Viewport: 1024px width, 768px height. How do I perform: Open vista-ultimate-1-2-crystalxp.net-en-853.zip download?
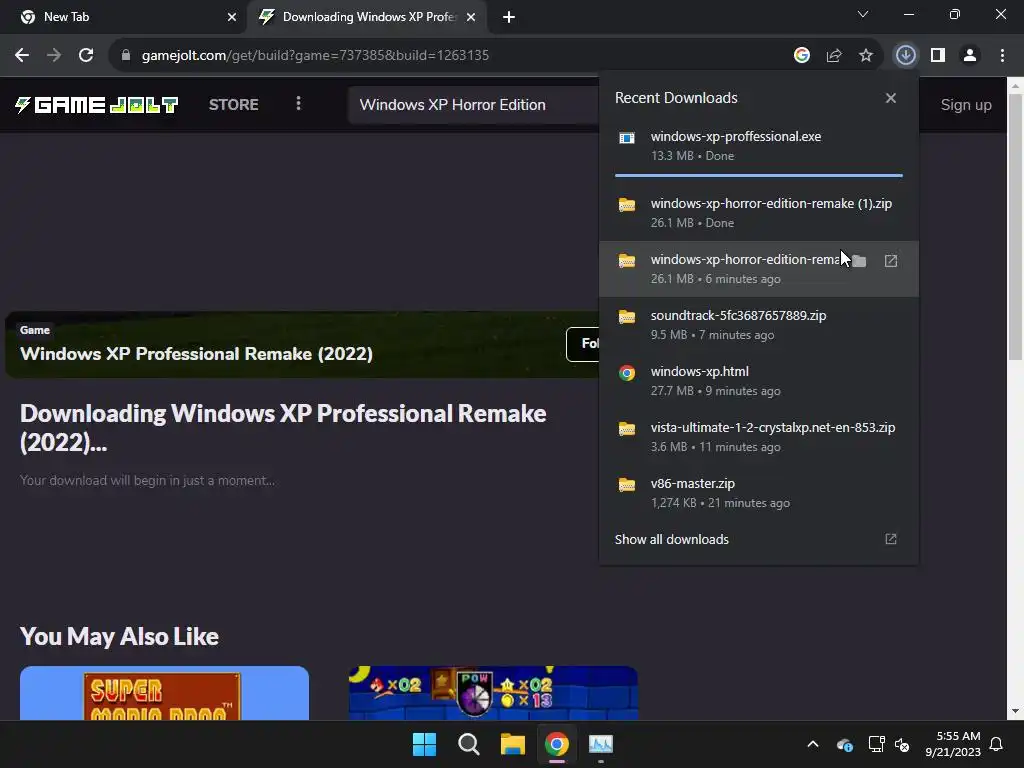pyautogui.click(x=759, y=437)
